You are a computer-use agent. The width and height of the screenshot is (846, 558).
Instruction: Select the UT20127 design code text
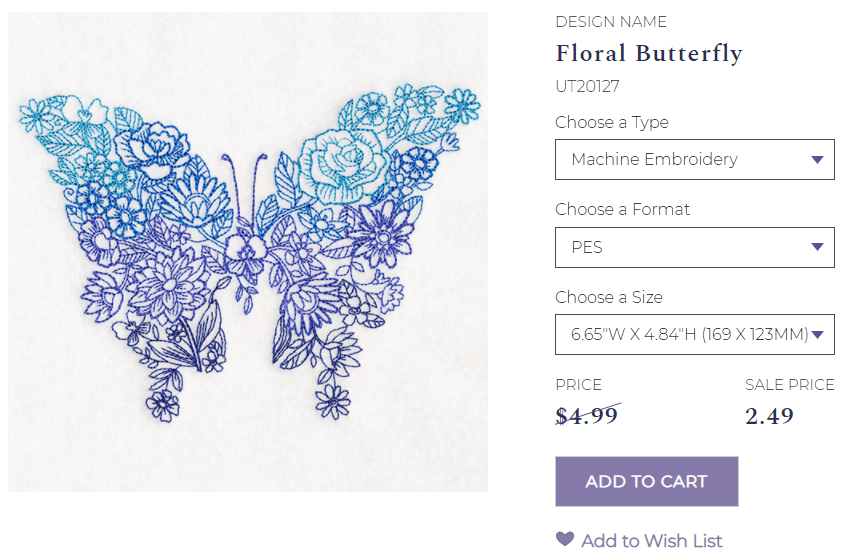(x=587, y=87)
